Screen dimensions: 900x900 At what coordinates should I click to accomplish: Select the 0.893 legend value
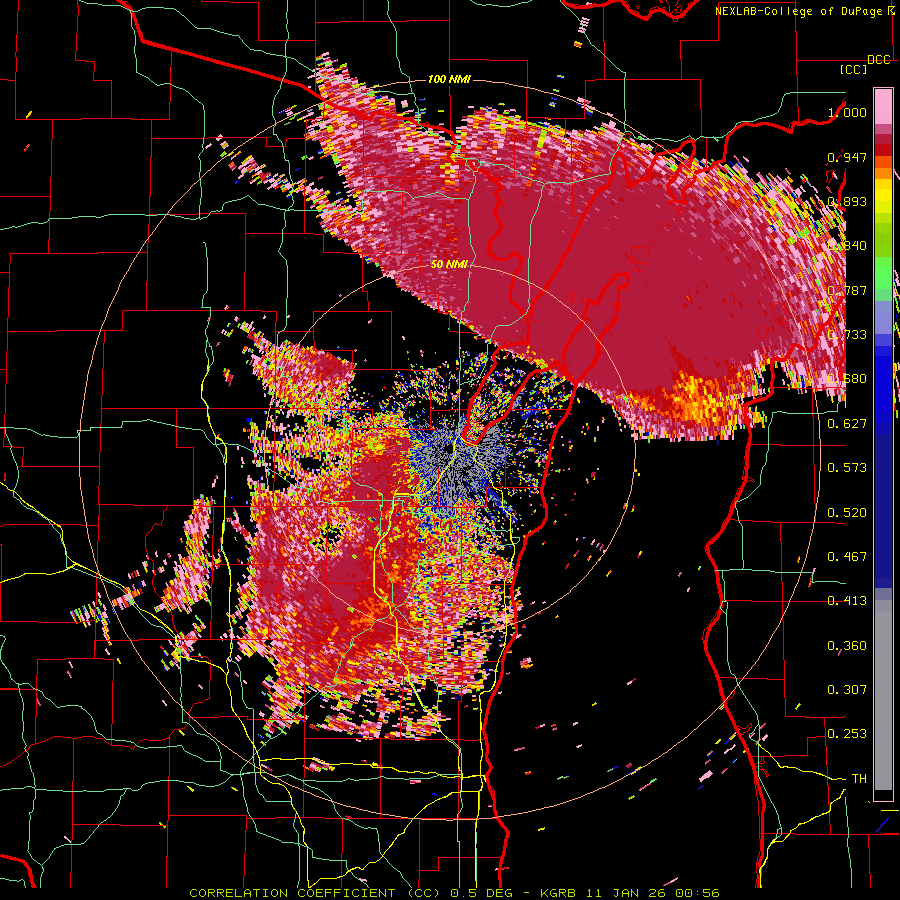tap(847, 201)
